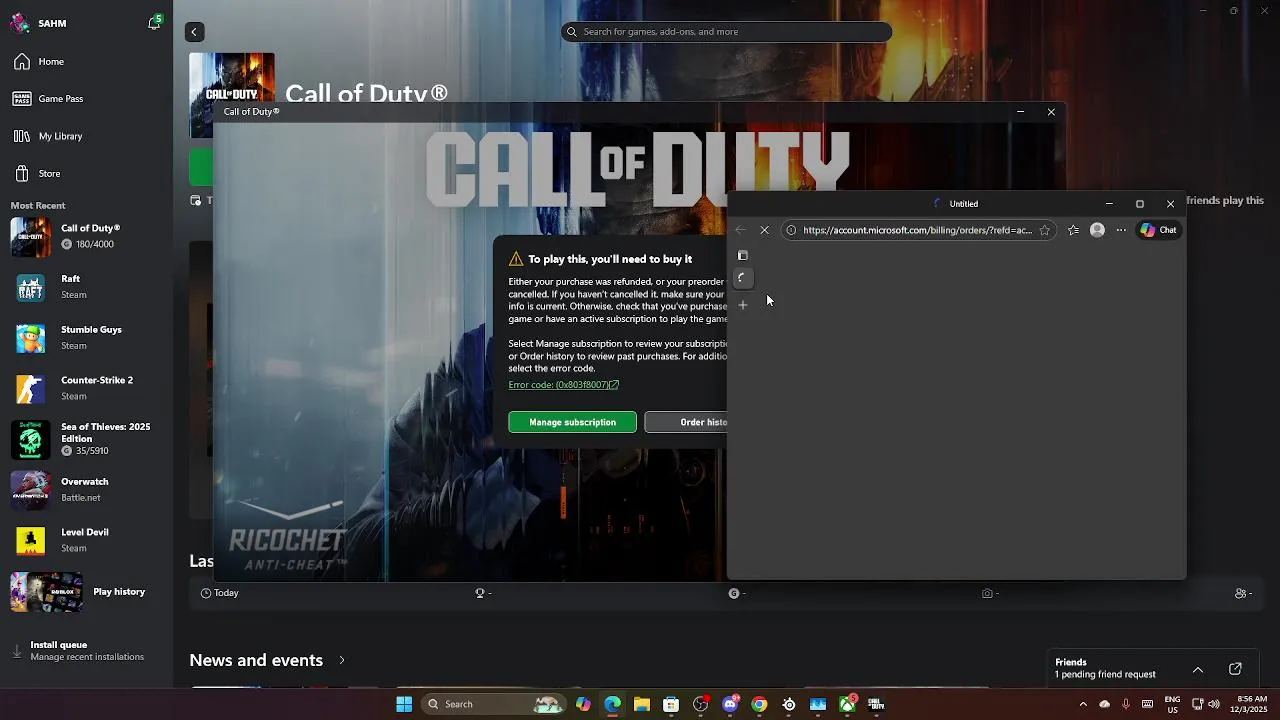Open Copilot from the taskbar
The height and width of the screenshot is (720, 1280).
point(583,704)
